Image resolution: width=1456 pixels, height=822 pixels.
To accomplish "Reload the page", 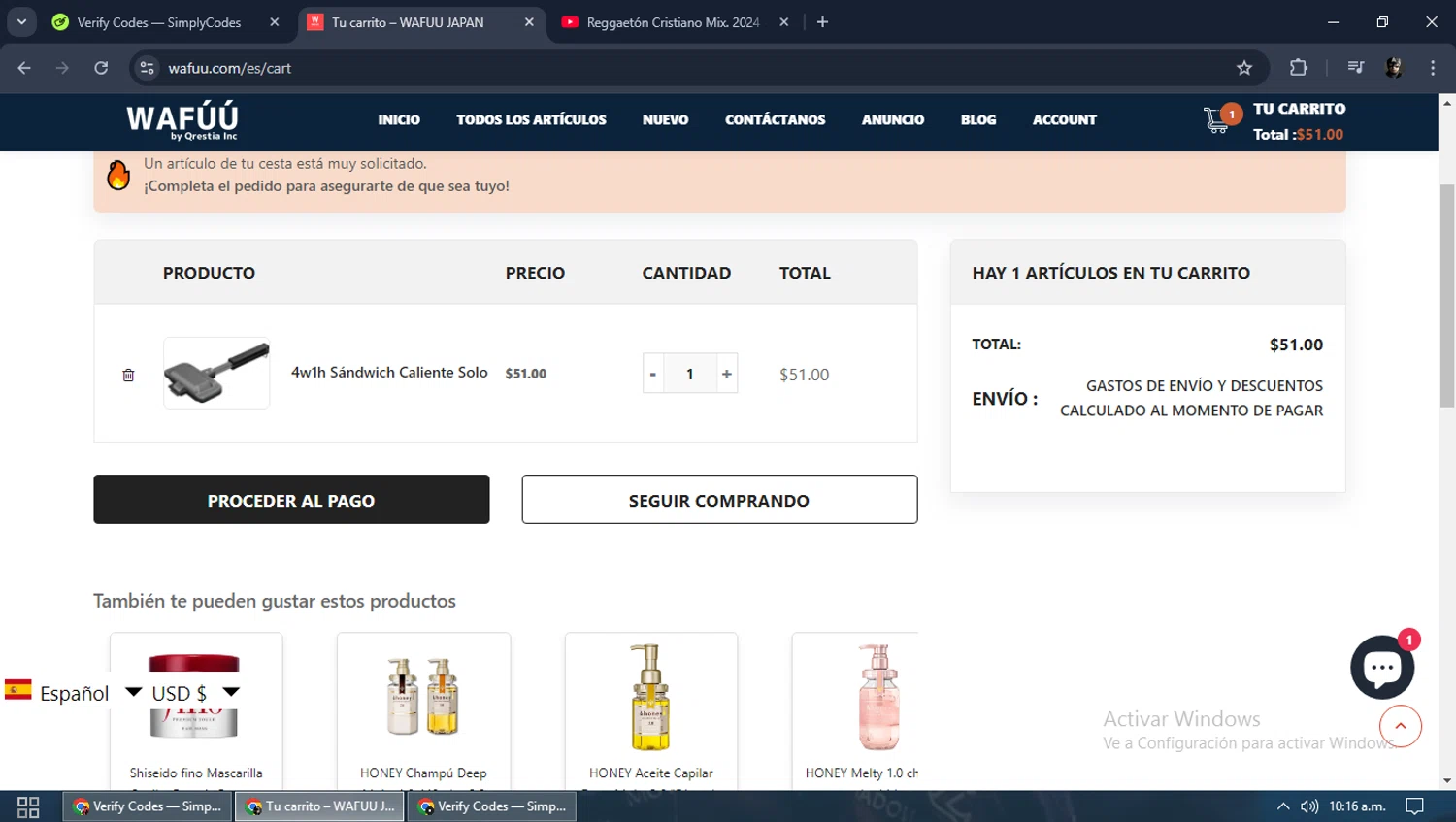I will tap(101, 68).
